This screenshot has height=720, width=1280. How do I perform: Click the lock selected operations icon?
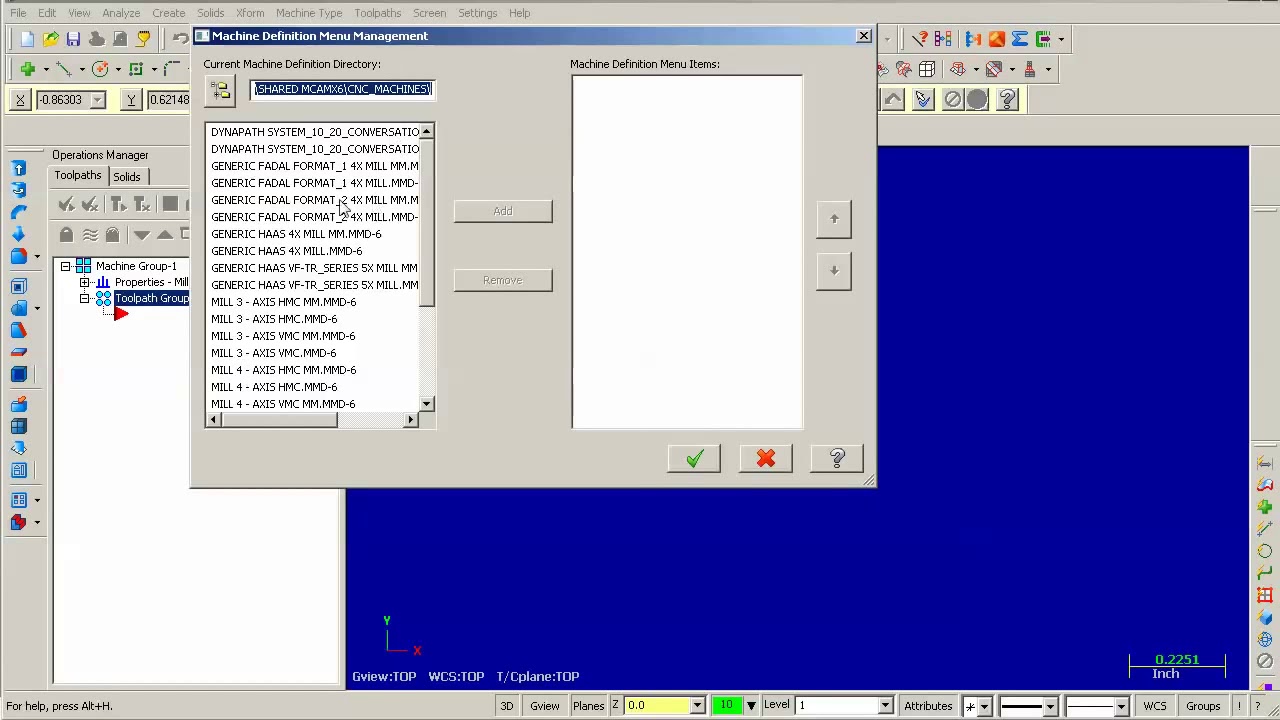pos(66,234)
